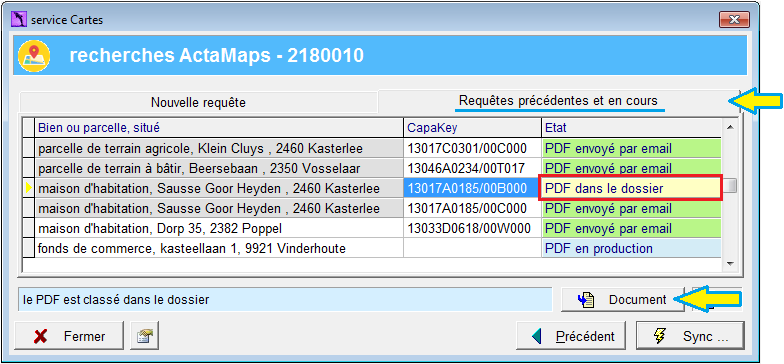
Task: Click the CapaKey cell 13033D0618/00W000
Action: tap(472, 228)
